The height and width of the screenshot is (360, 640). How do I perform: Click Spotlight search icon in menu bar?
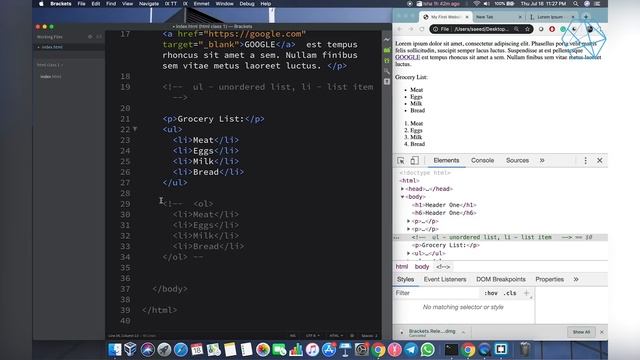click(576, 4)
